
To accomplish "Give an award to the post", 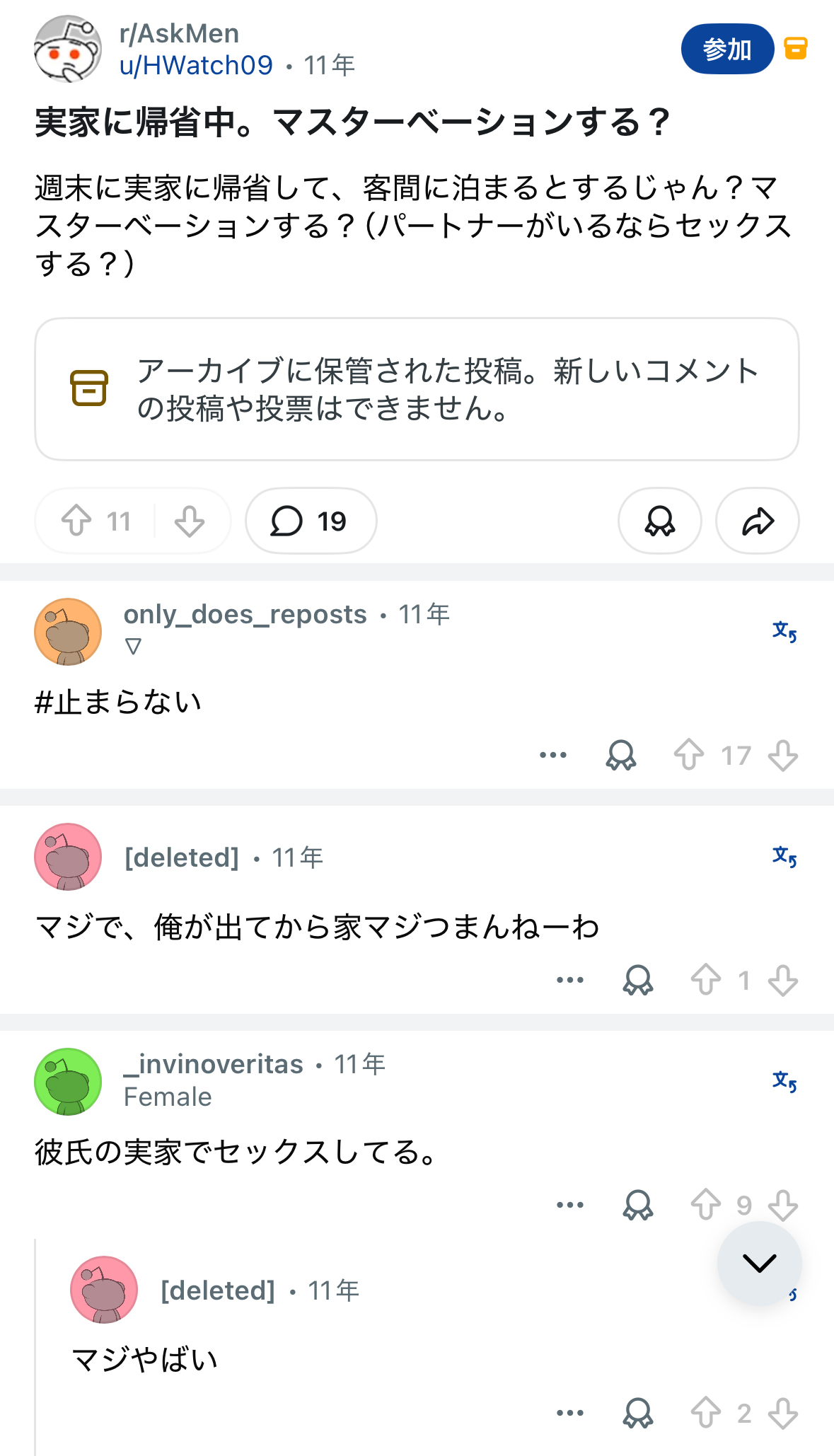I will pyautogui.click(x=659, y=521).
